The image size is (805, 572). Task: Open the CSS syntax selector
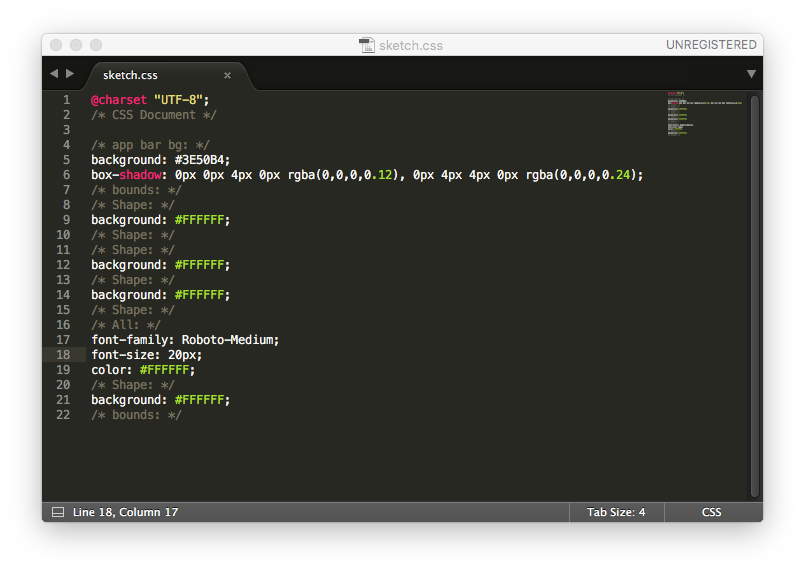(x=712, y=512)
